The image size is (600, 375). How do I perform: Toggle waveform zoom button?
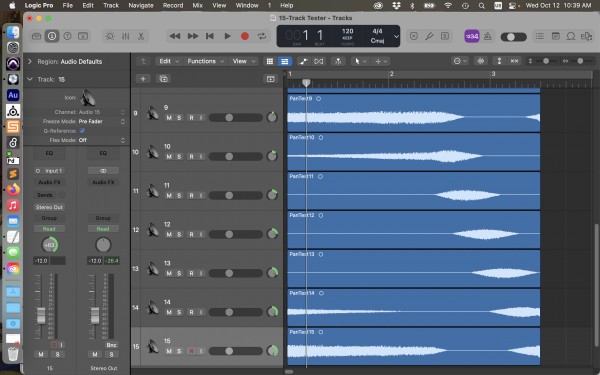tap(481, 61)
